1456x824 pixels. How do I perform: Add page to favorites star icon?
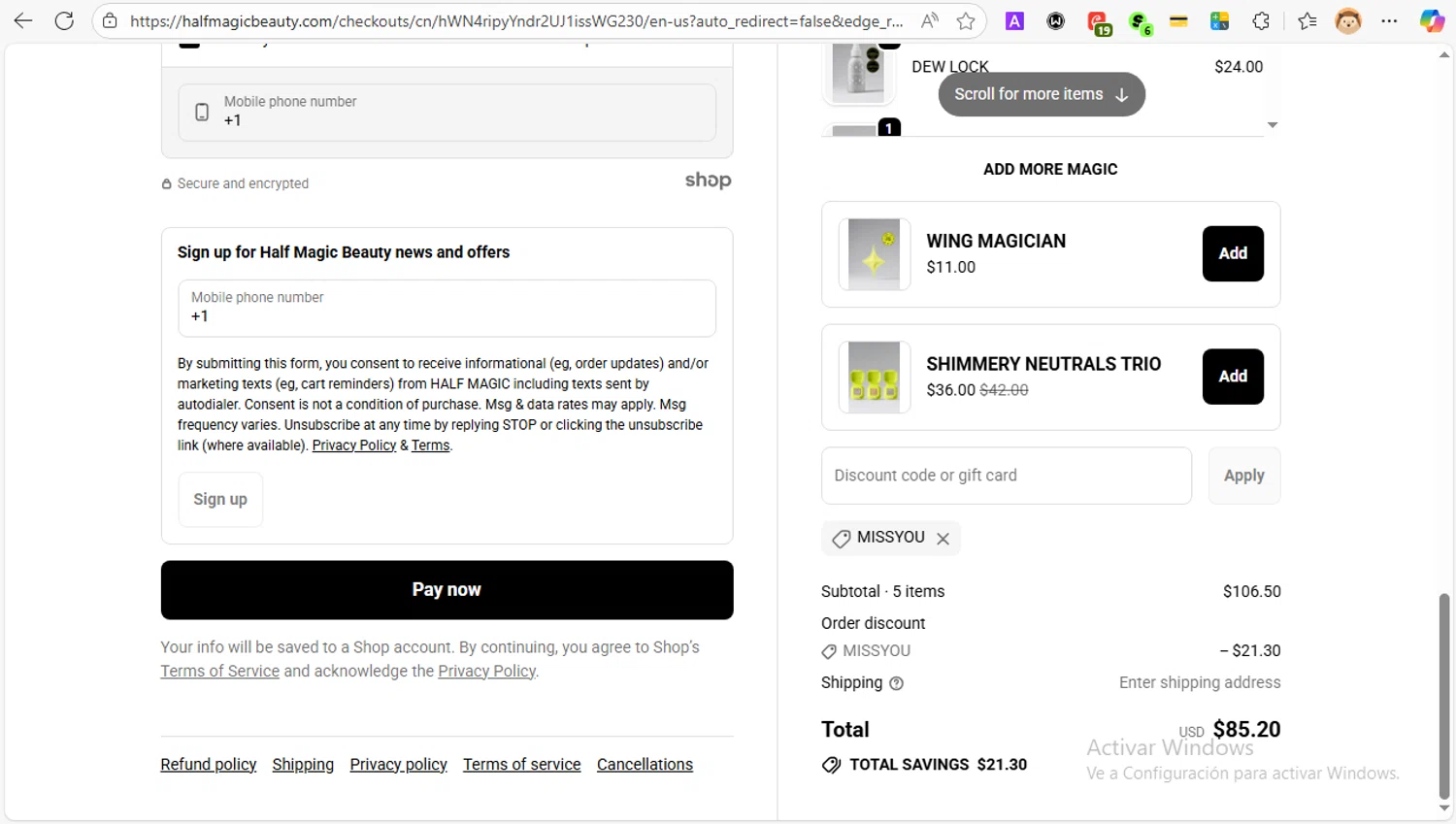pyautogui.click(x=965, y=20)
